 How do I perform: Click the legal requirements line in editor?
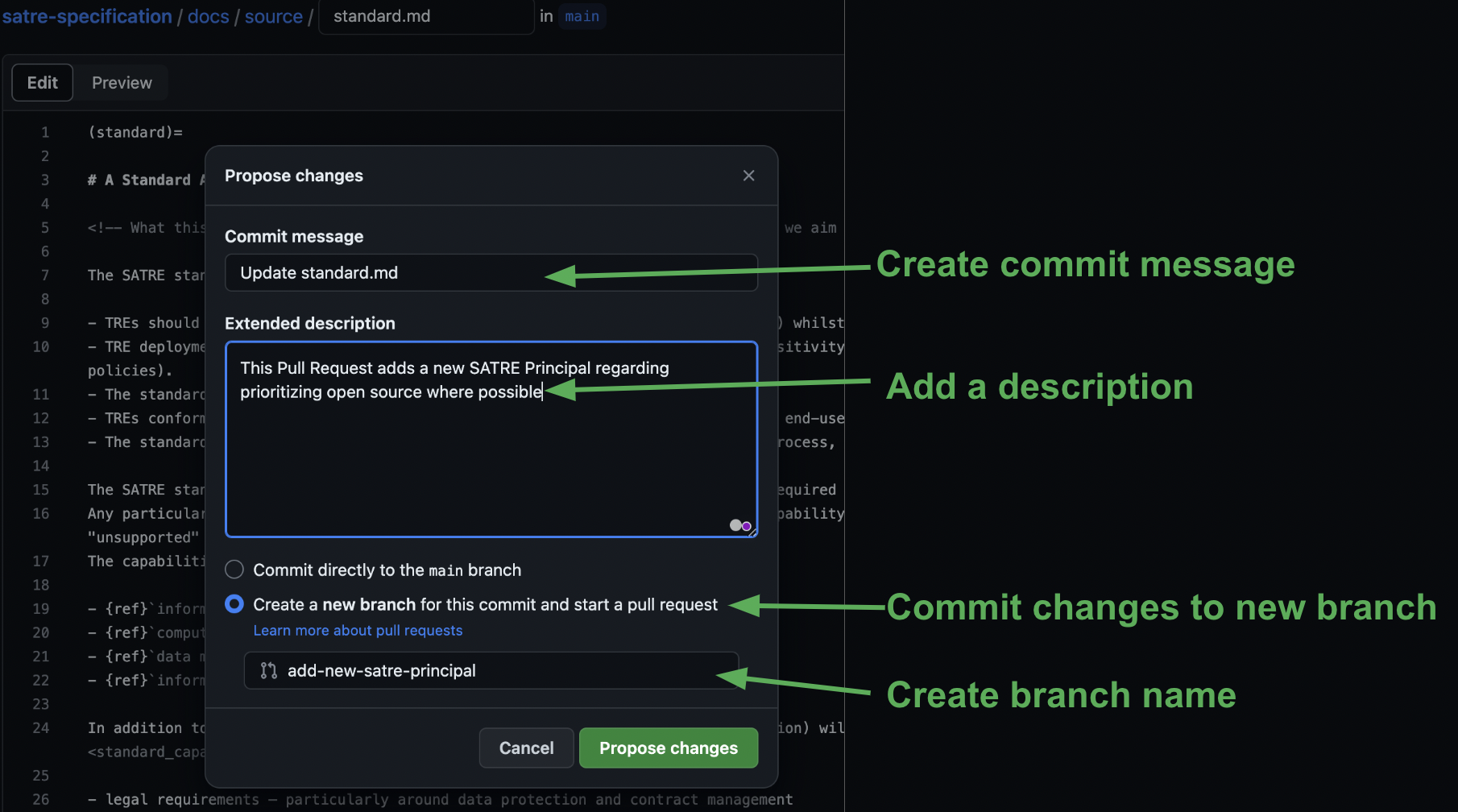click(x=441, y=799)
